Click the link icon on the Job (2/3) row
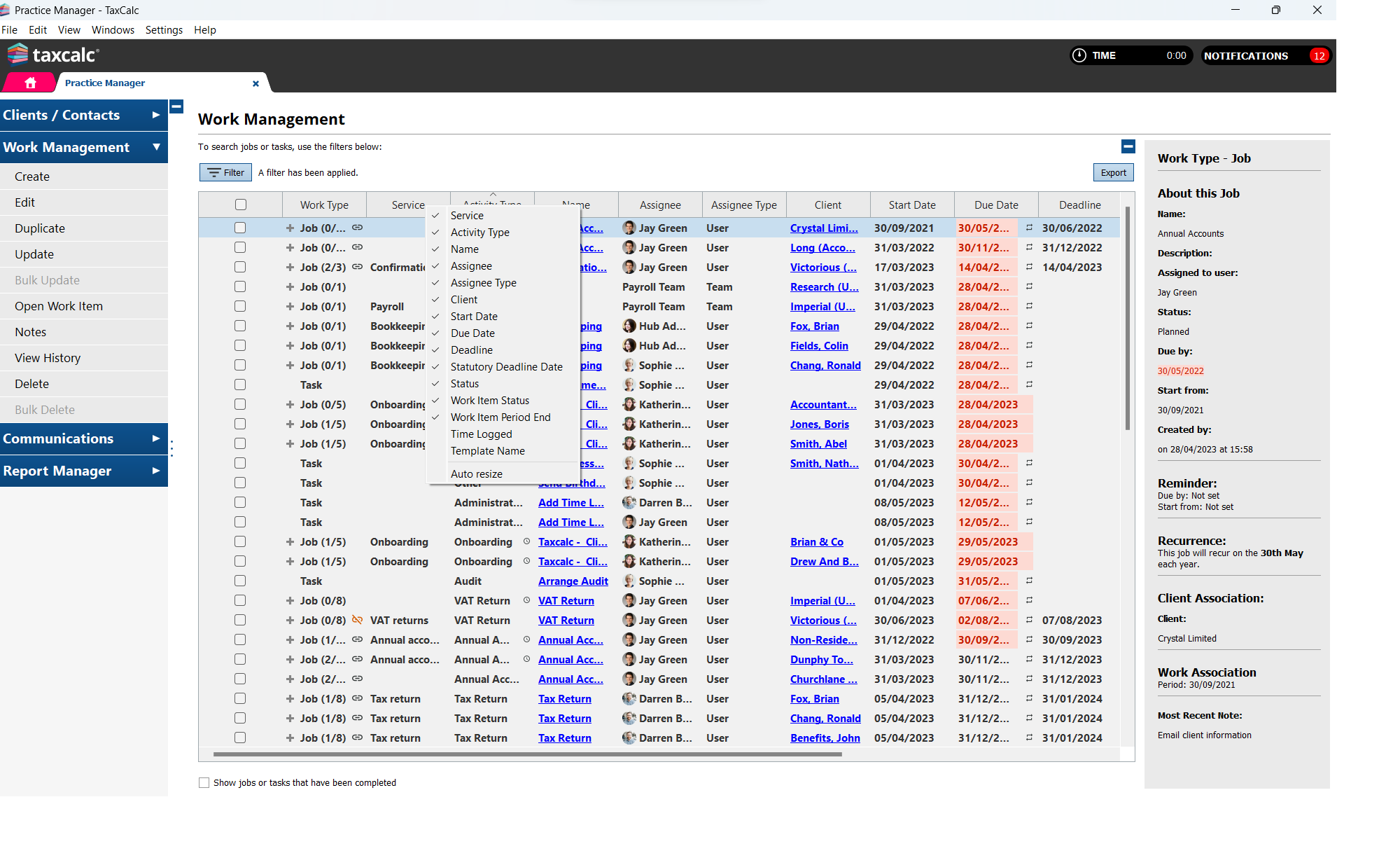Screen dimensions: 1400x858 coord(357,267)
